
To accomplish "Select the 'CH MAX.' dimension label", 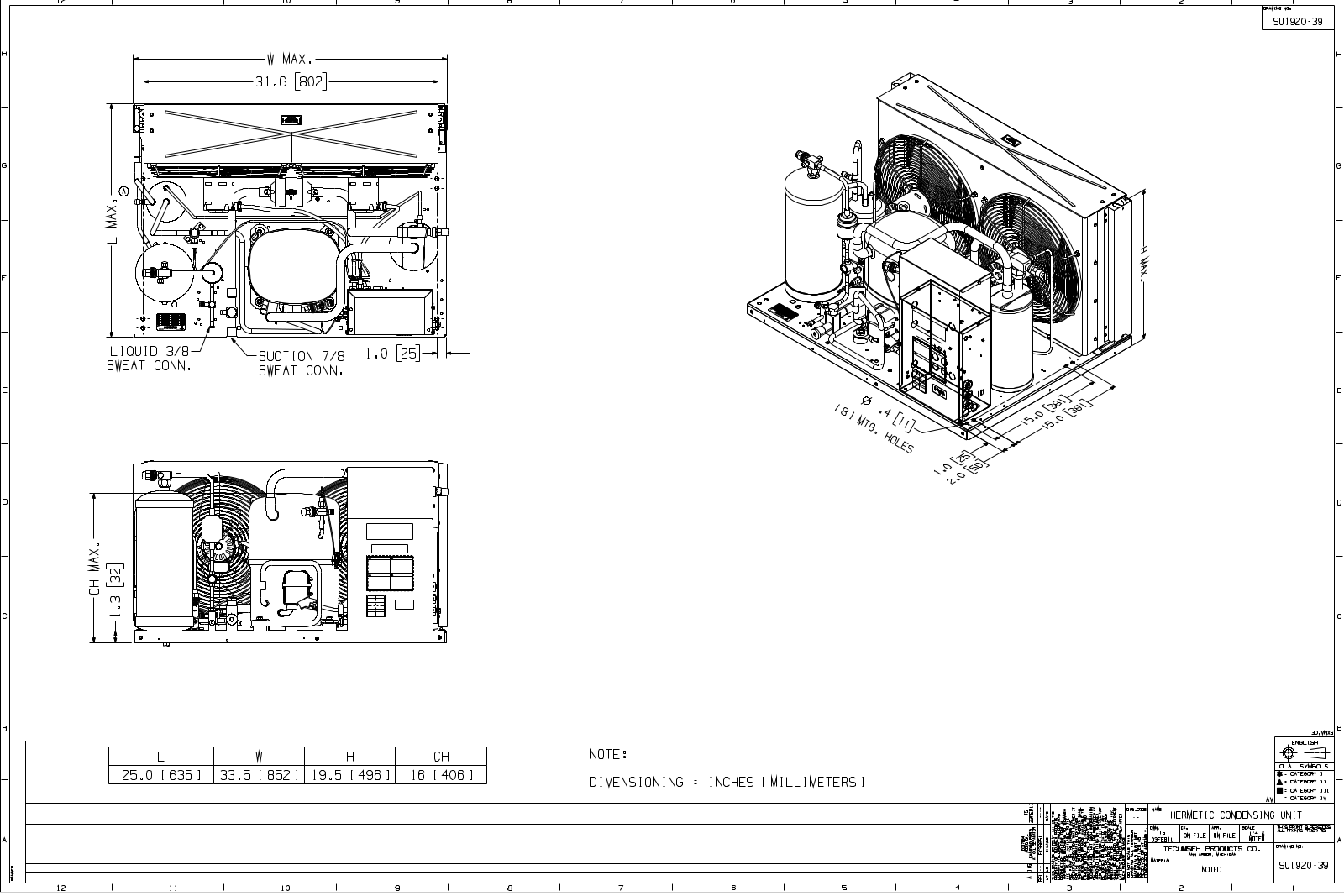I will pyautogui.click(x=95, y=570).
